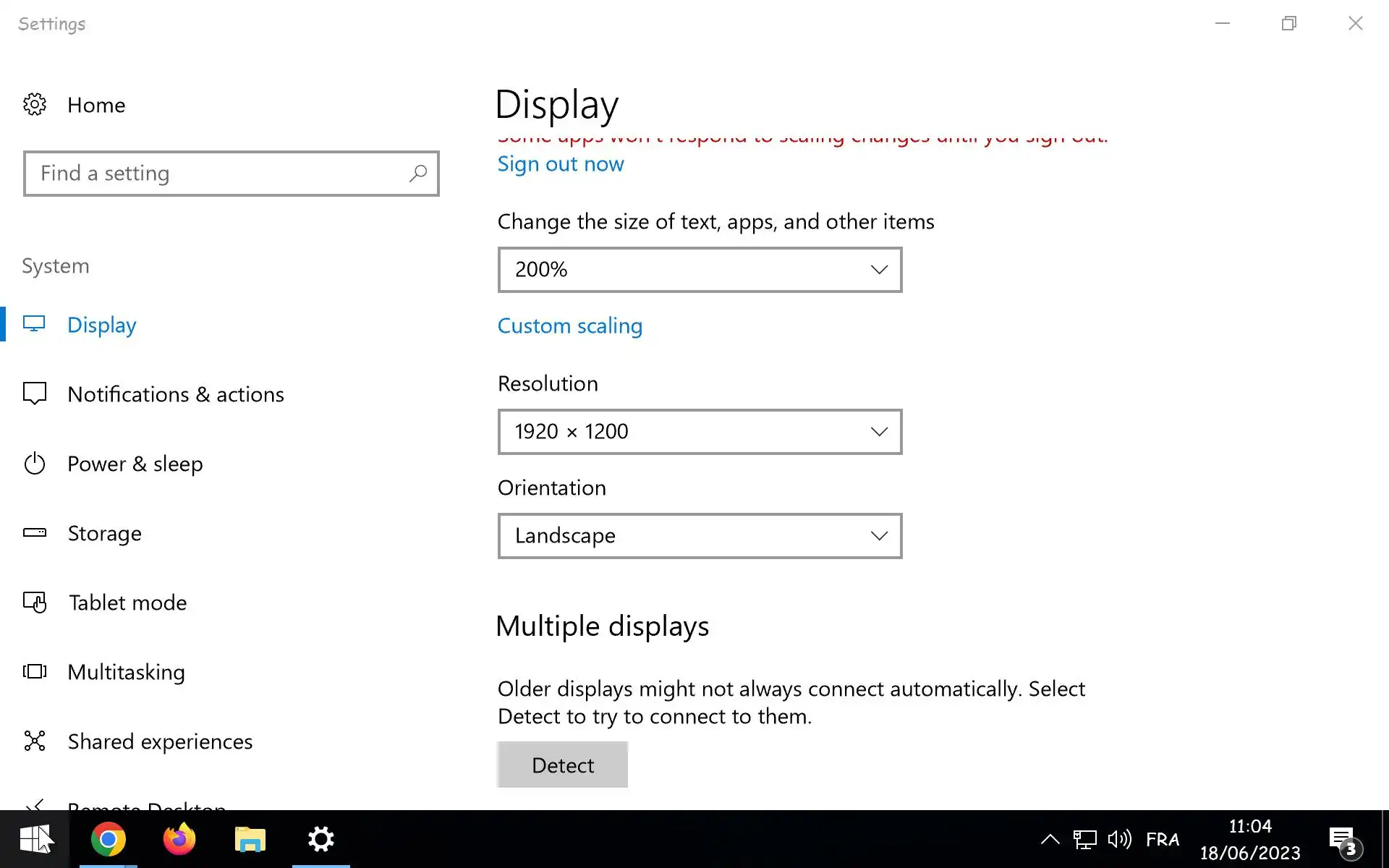
Task: Click the Storage drive icon
Action: (34, 533)
